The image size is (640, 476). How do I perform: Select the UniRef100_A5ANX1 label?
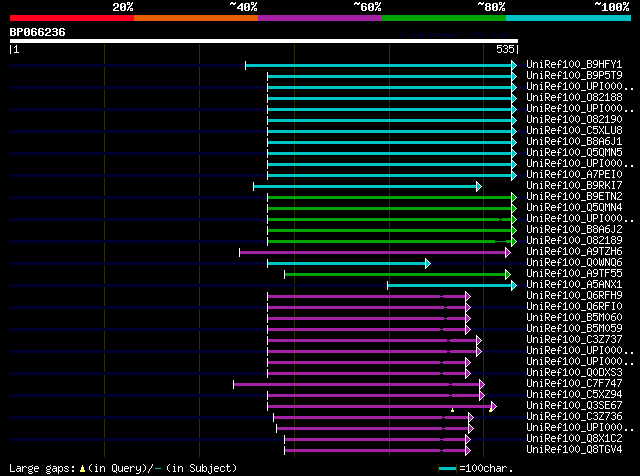(574, 285)
